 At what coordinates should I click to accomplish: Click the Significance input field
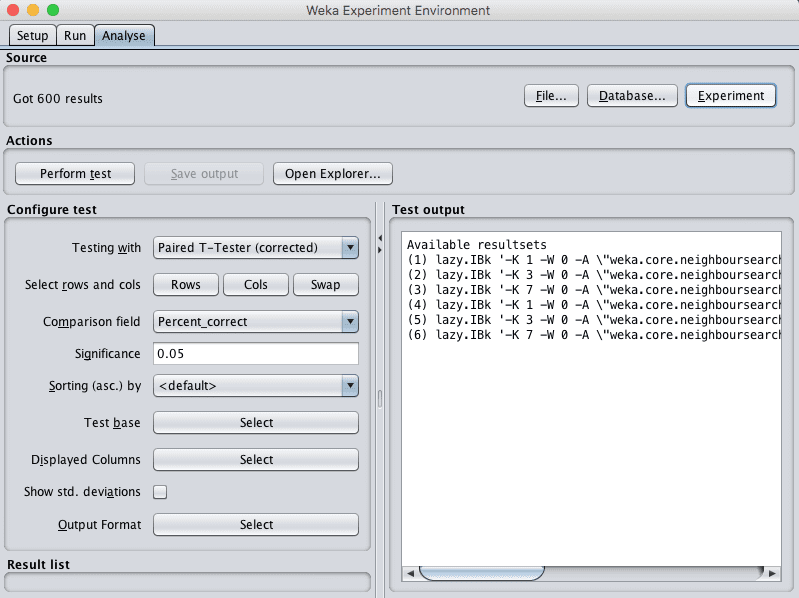coord(256,354)
